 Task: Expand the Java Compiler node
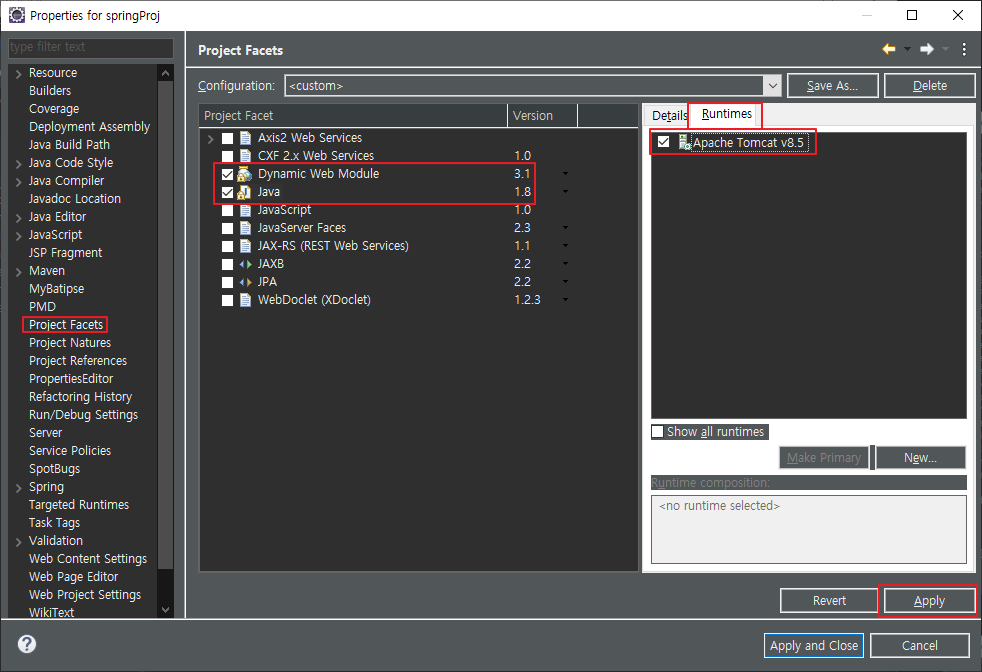click(x=19, y=182)
